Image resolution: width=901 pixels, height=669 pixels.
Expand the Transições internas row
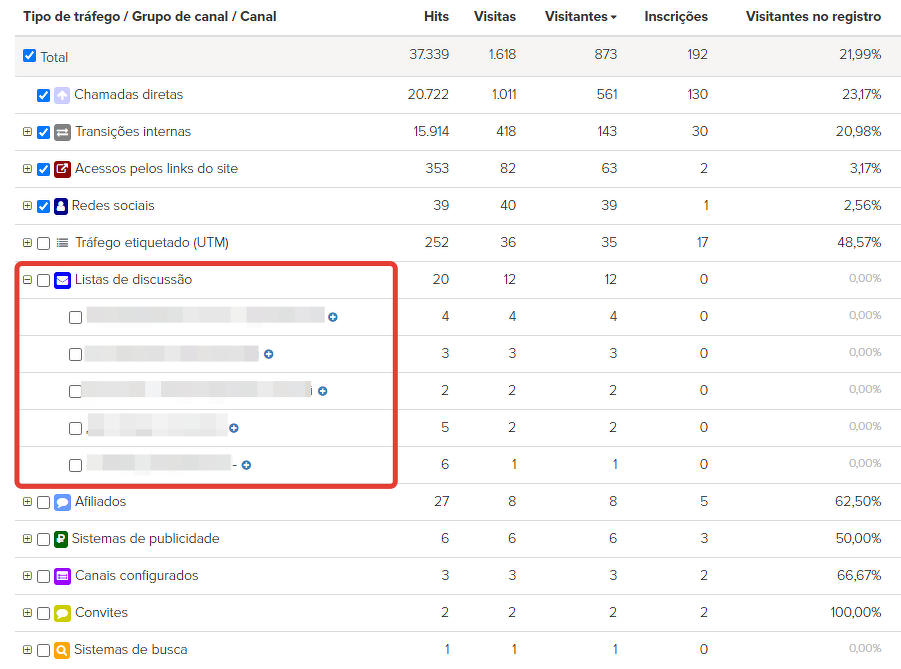point(27,132)
